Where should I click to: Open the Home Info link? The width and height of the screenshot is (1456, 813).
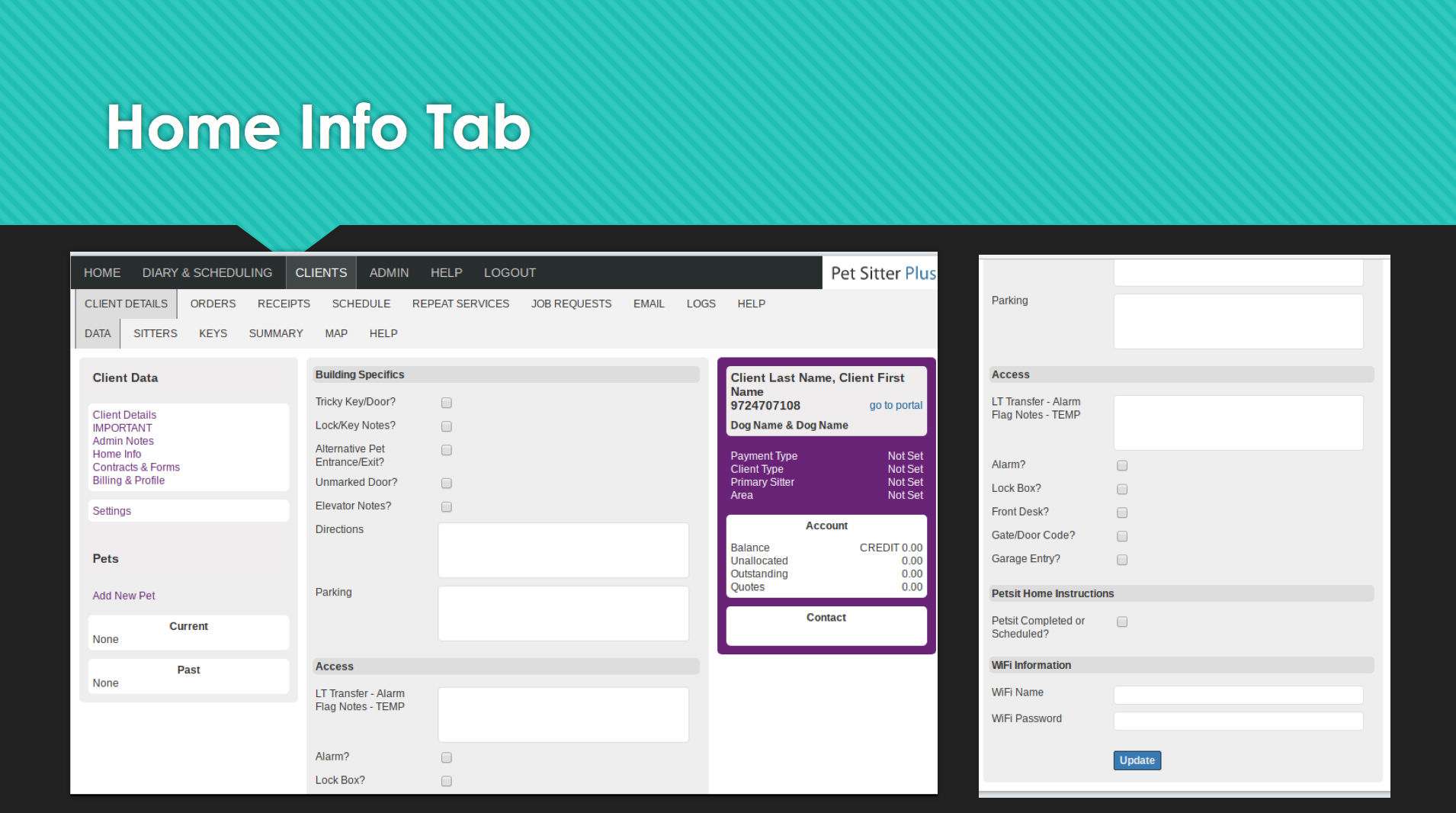click(x=117, y=454)
